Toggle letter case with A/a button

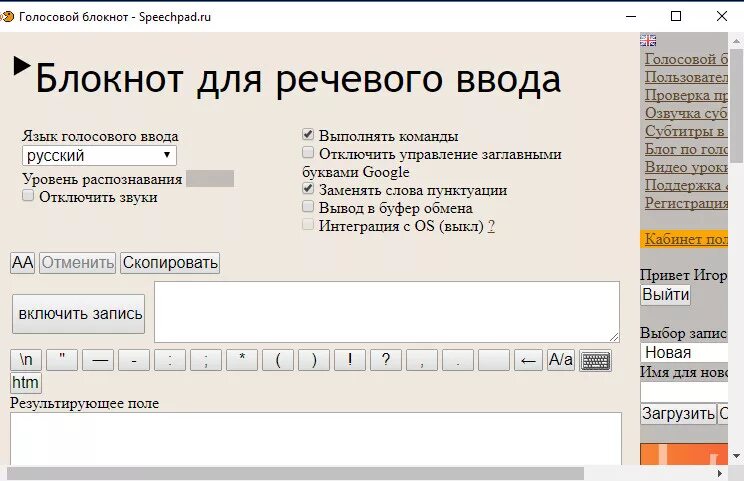(x=560, y=360)
